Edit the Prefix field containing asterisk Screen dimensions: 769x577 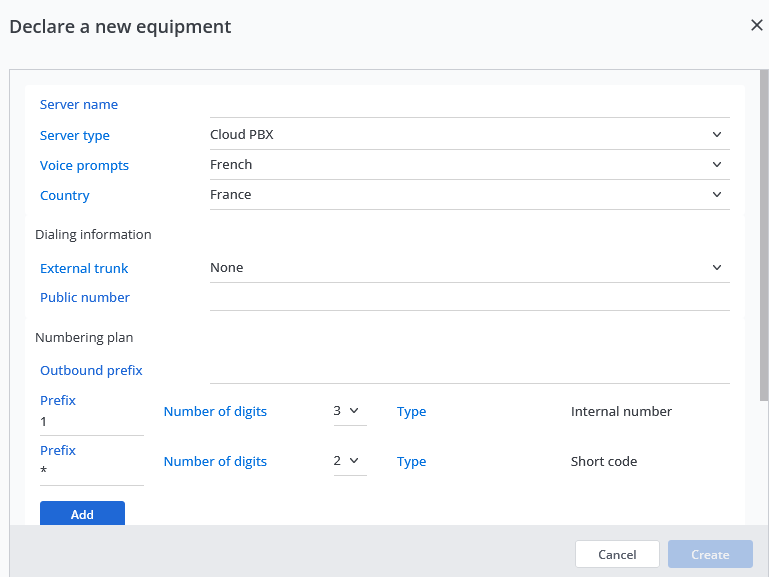point(91,472)
